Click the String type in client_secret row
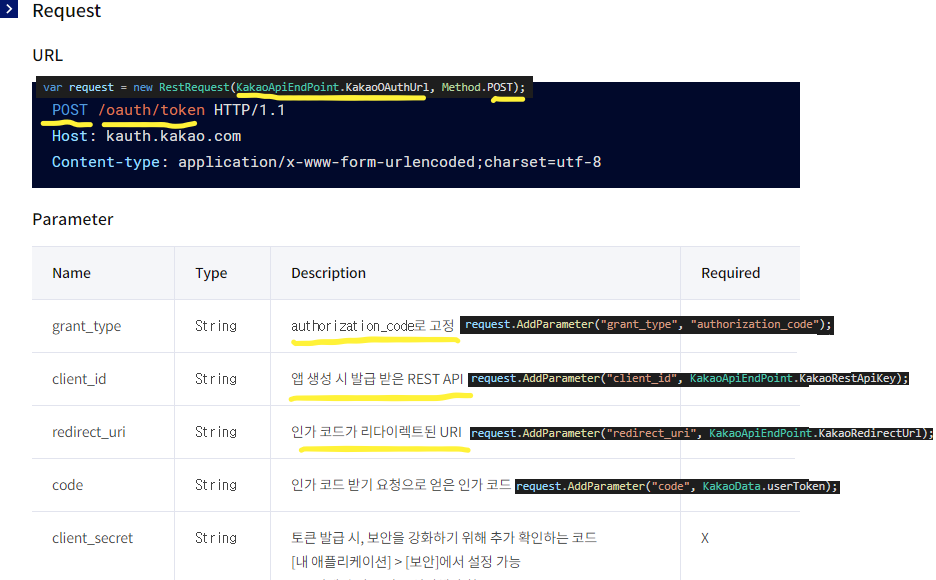Viewport: 936px width, 580px height. coord(216,538)
